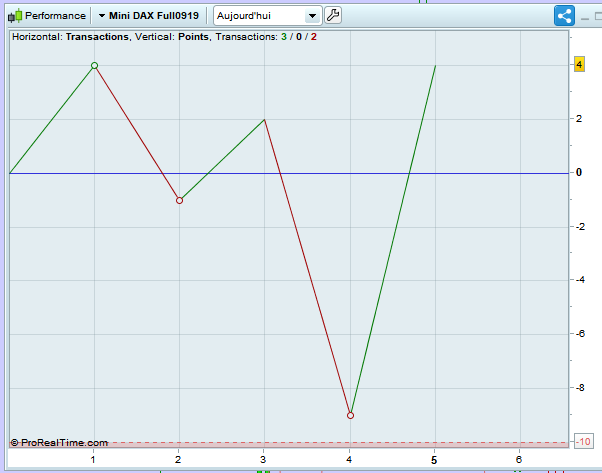Expand the Aujourd'hui period combo box
This screenshot has height=473, width=602.
(268, 16)
